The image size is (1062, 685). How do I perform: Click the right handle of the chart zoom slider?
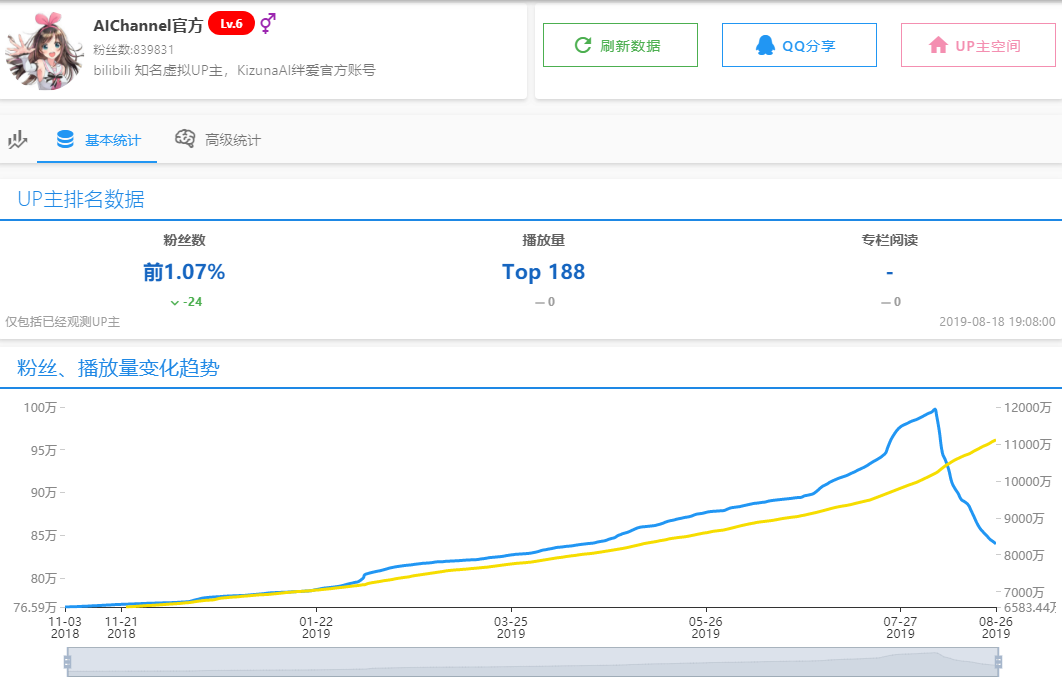[998, 662]
